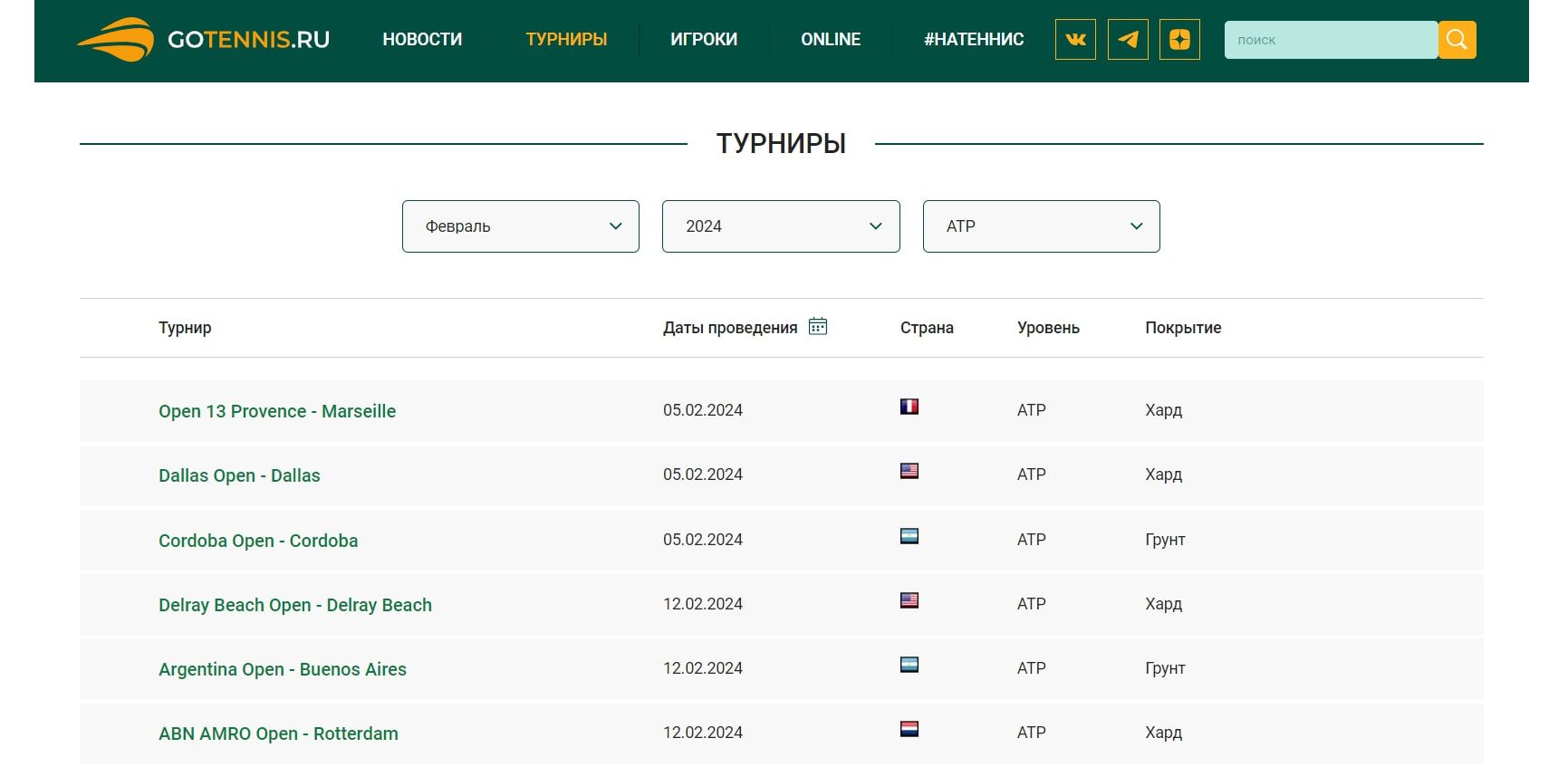The height and width of the screenshot is (767, 1568).
Task: Open Dallas Open - Dallas tournament link
Action: click(239, 475)
